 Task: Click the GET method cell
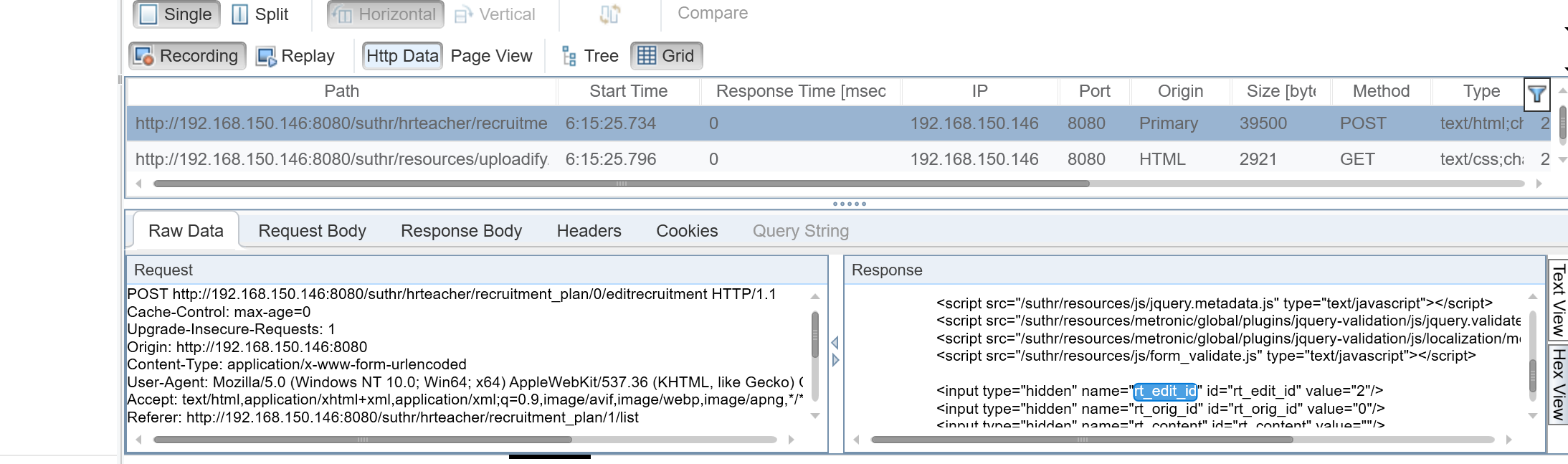tap(1357, 159)
